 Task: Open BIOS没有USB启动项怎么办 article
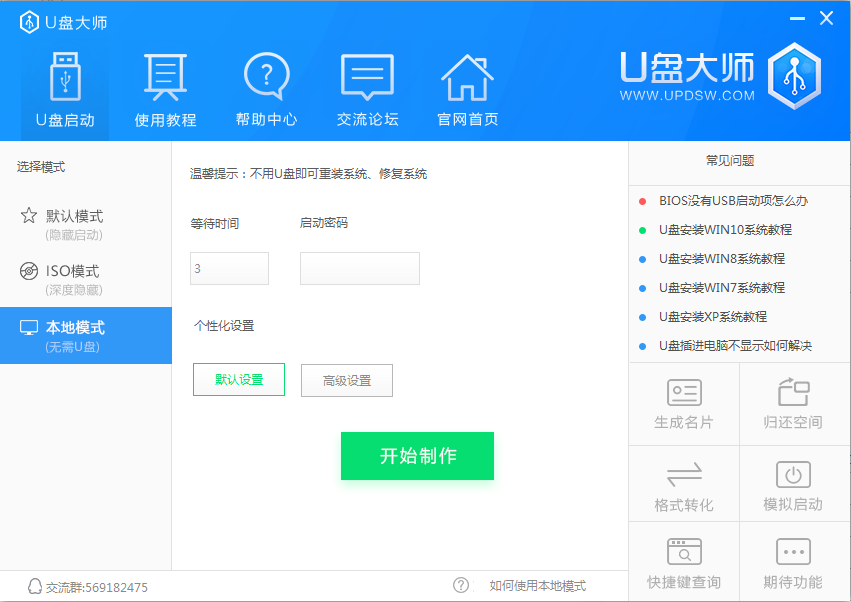point(733,201)
